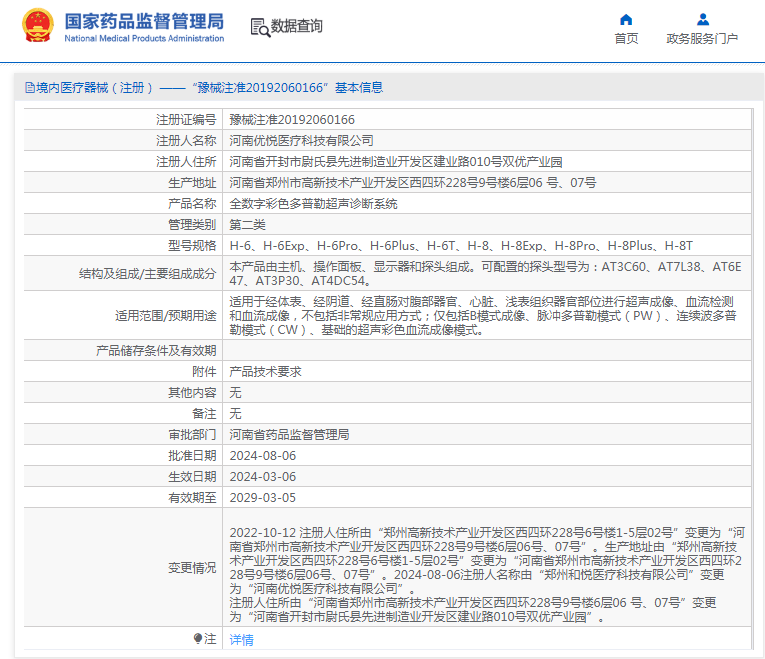765x659 pixels.
Task: Click the empty 产品储存条件及有效期 value cell
Action: coord(486,350)
